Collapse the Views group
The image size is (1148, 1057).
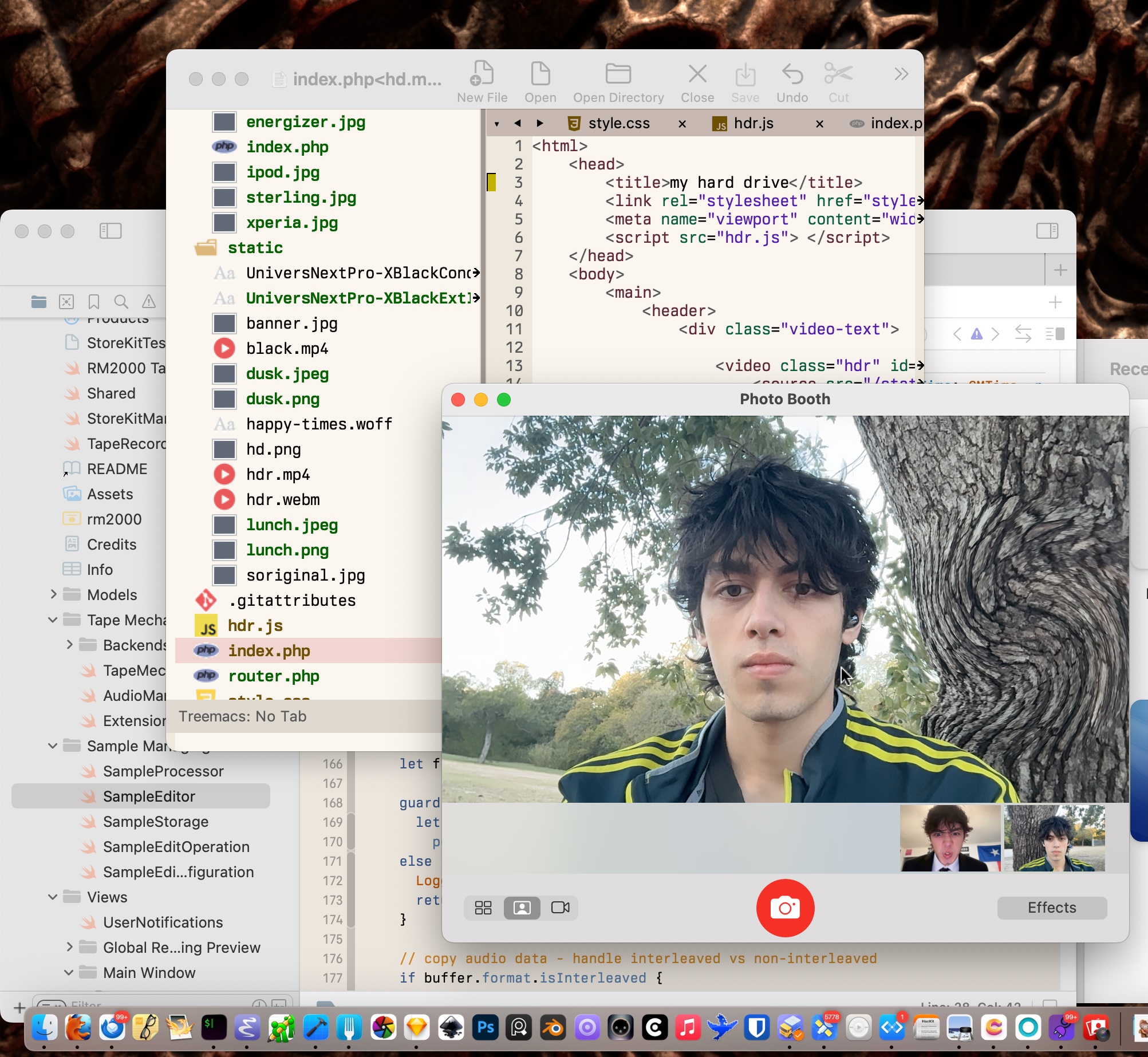point(53,897)
